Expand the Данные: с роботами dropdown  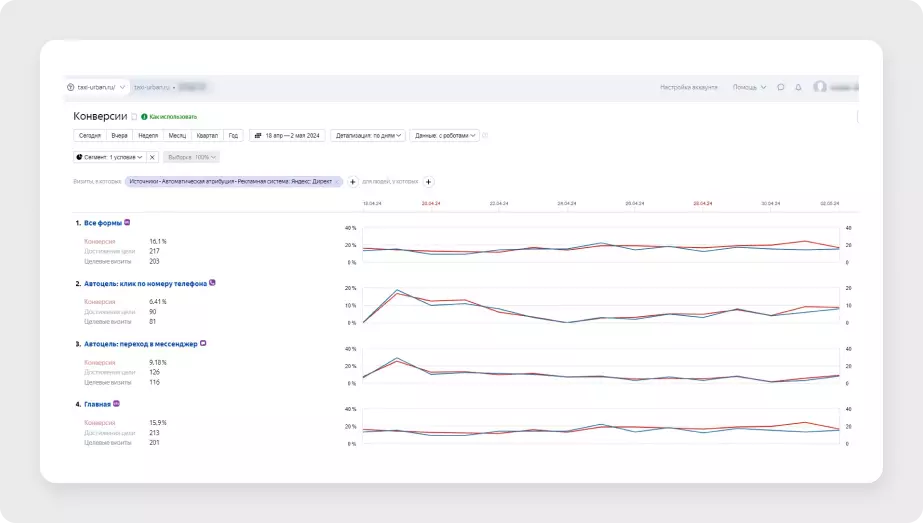(444, 135)
